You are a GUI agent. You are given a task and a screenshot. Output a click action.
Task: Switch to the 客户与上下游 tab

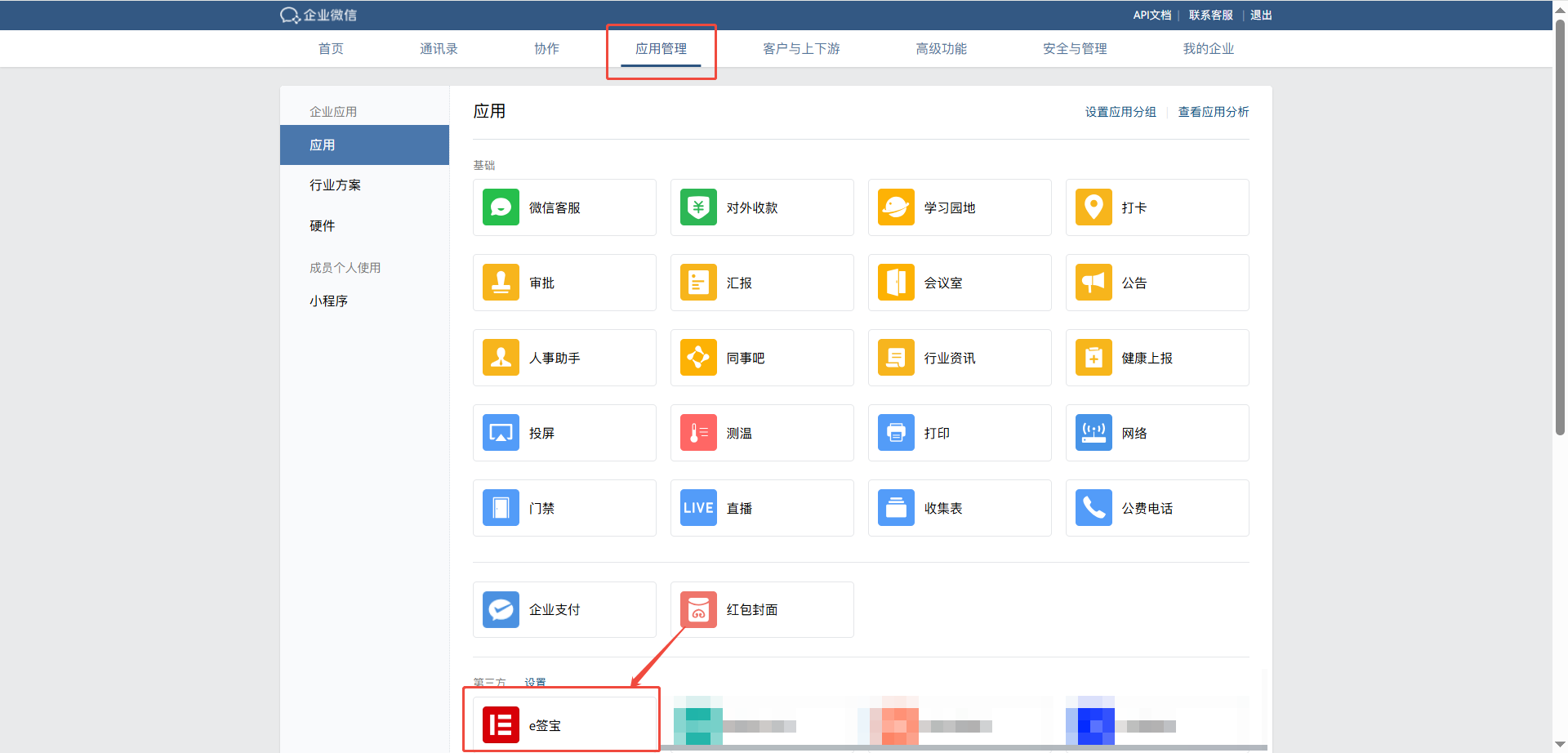[x=801, y=48]
